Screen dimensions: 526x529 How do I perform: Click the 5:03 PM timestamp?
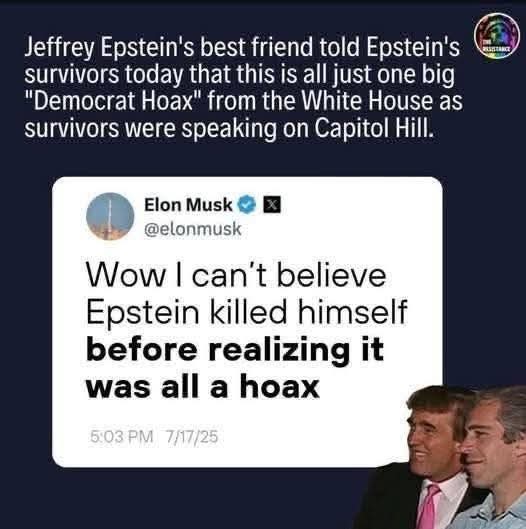pyautogui.click(x=121, y=437)
